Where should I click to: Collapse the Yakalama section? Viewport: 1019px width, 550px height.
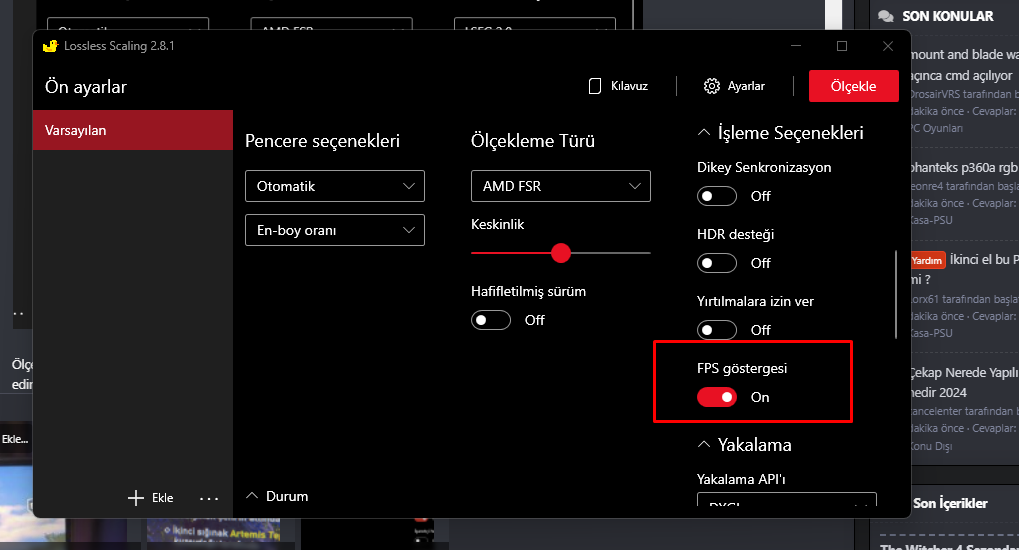click(x=704, y=445)
